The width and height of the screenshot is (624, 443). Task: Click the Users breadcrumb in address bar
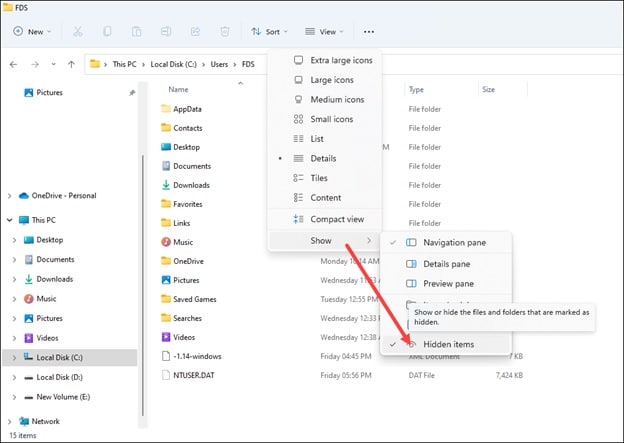220,64
